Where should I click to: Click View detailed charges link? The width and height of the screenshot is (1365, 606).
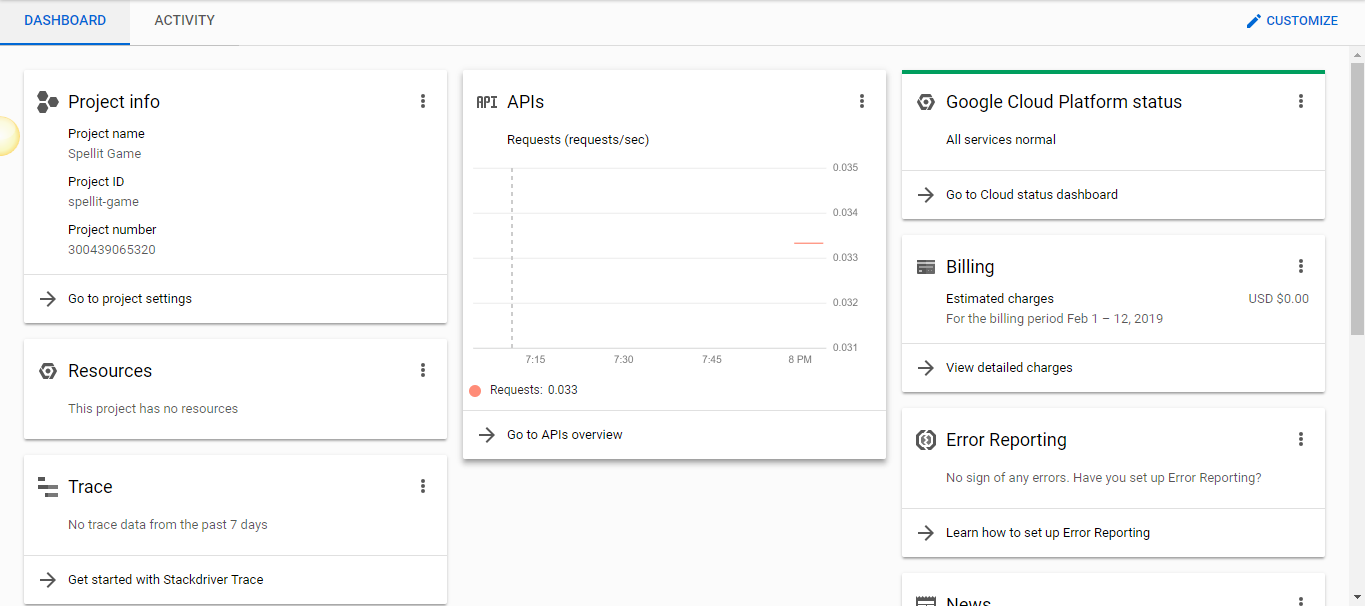1008,368
